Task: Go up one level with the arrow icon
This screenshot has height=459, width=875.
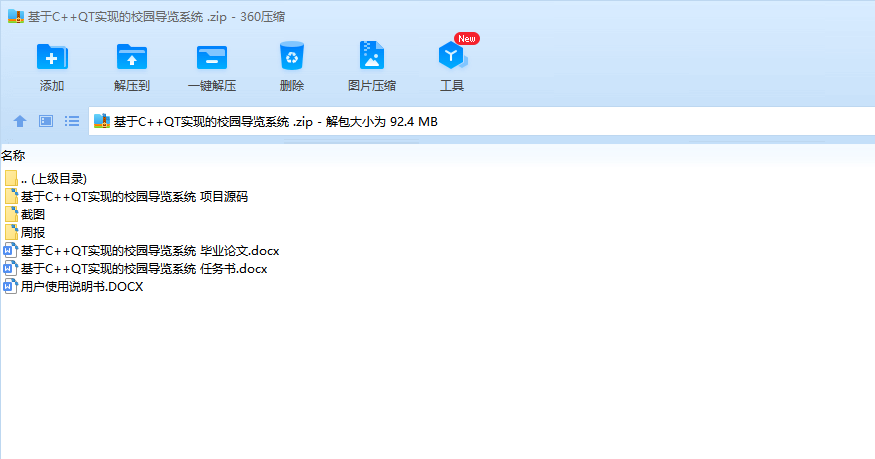Action: (x=20, y=121)
